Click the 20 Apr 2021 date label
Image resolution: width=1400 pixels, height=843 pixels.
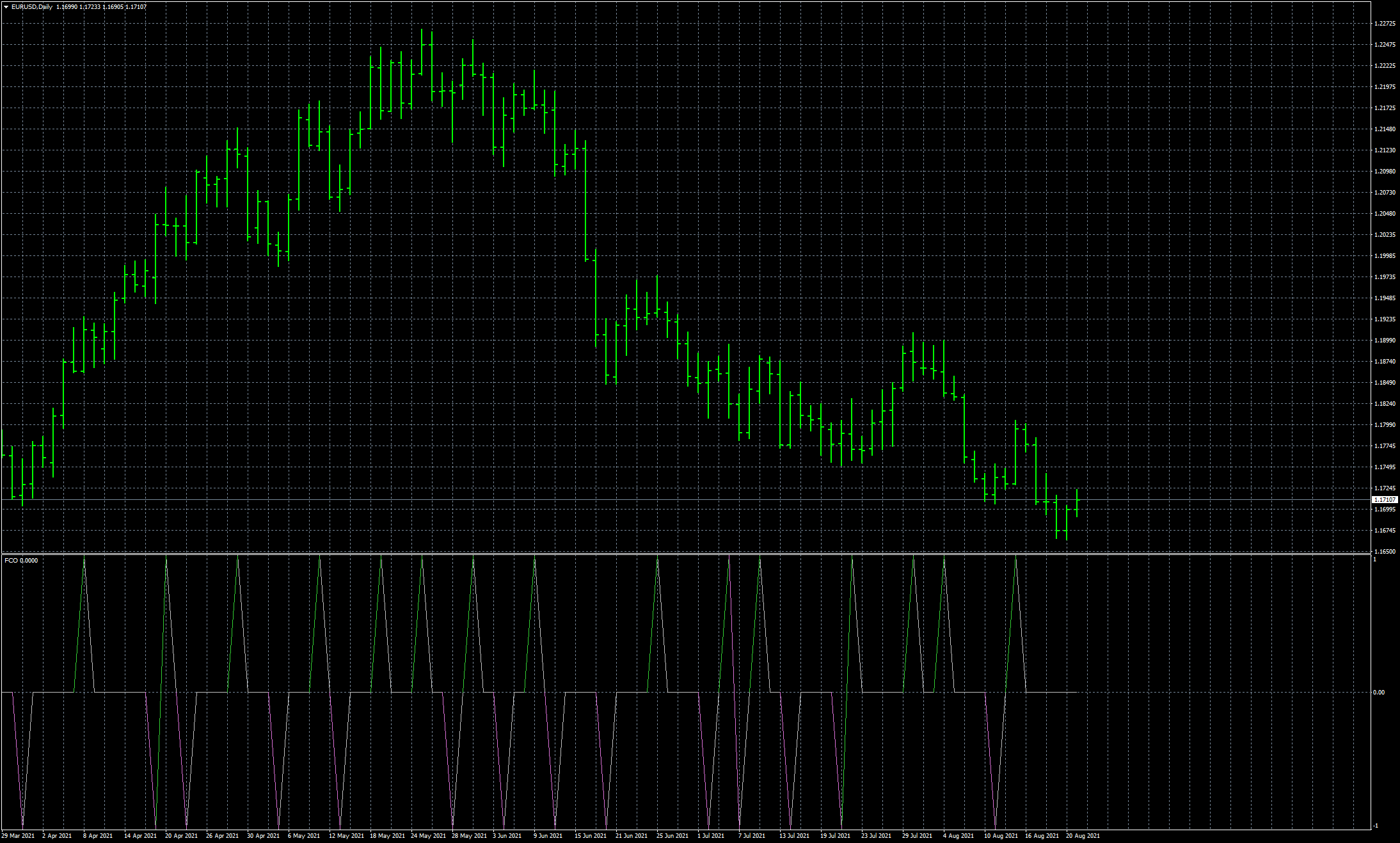click(181, 836)
